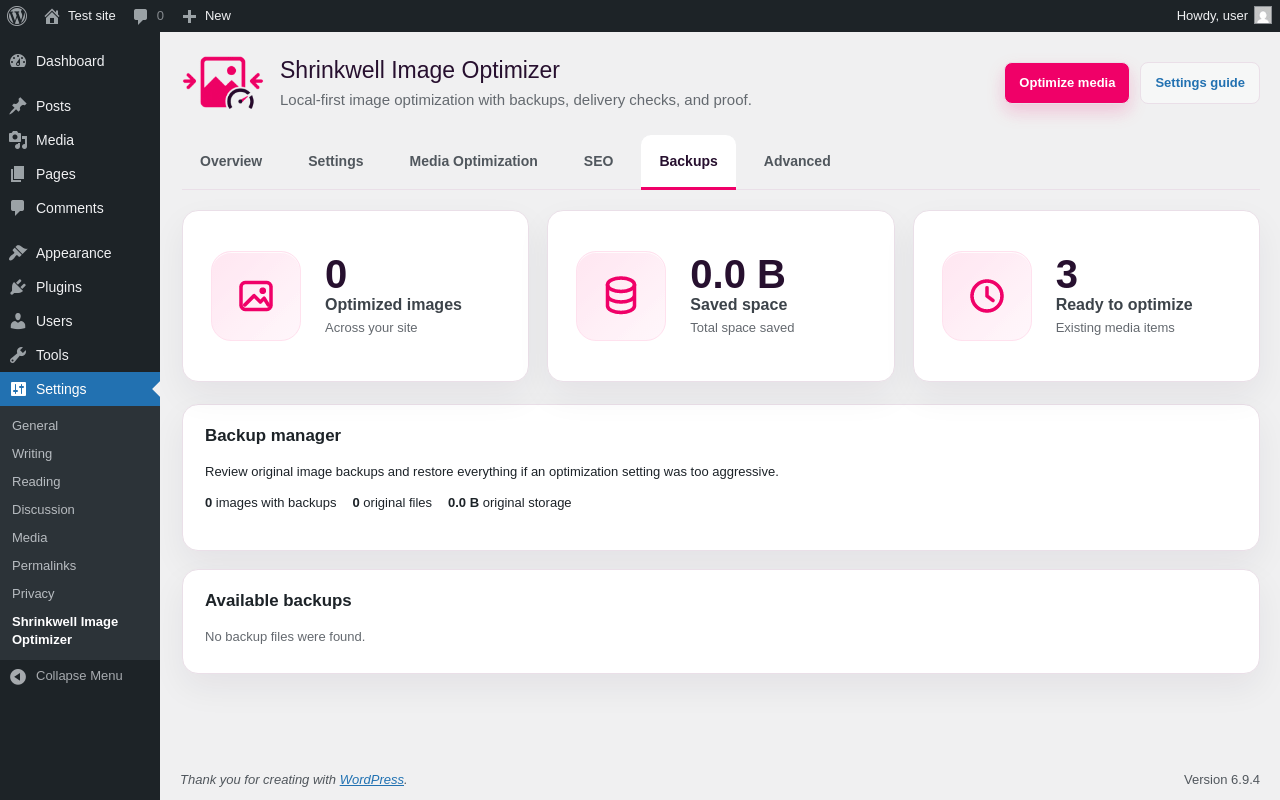Viewport: 1280px width, 800px height.
Task: Open the Appearance menu in sidebar
Action: (x=80, y=253)
